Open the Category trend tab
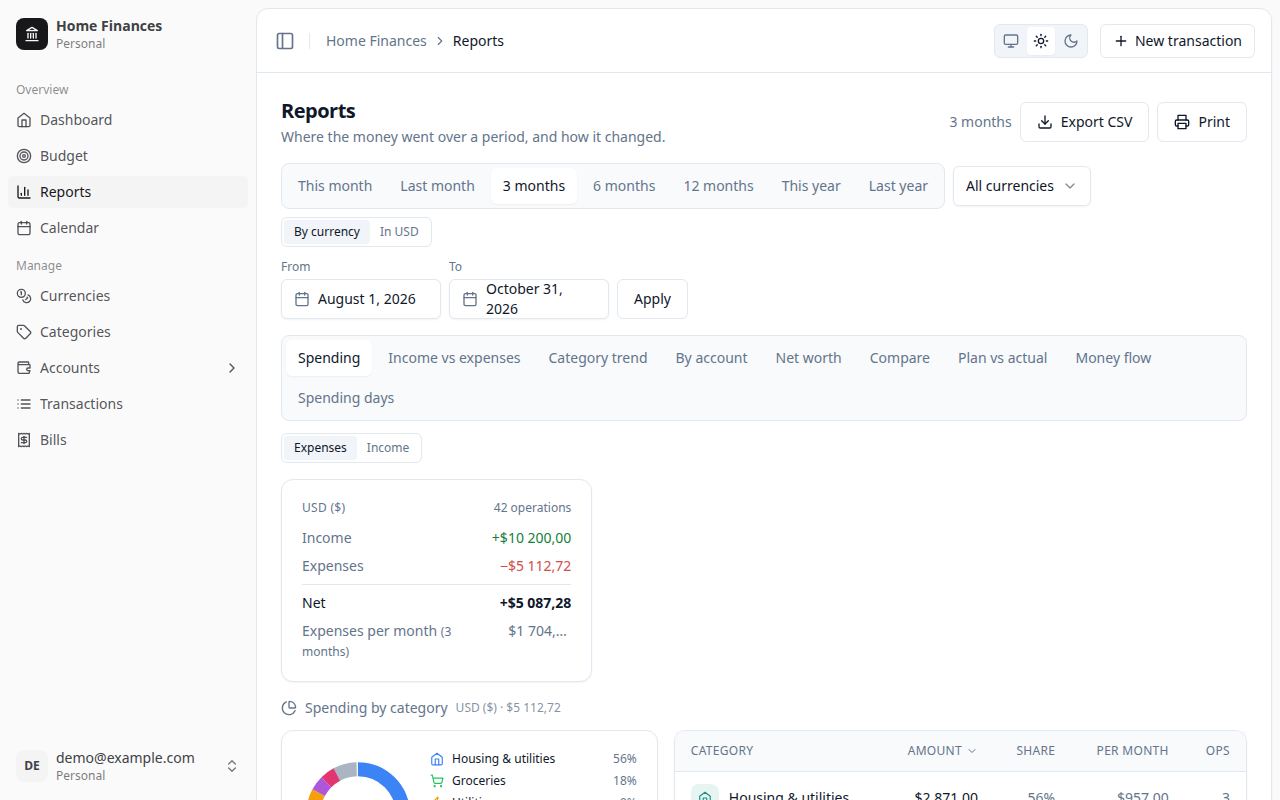The width and height of the screenshot is (1280, 800). point(598,358)
